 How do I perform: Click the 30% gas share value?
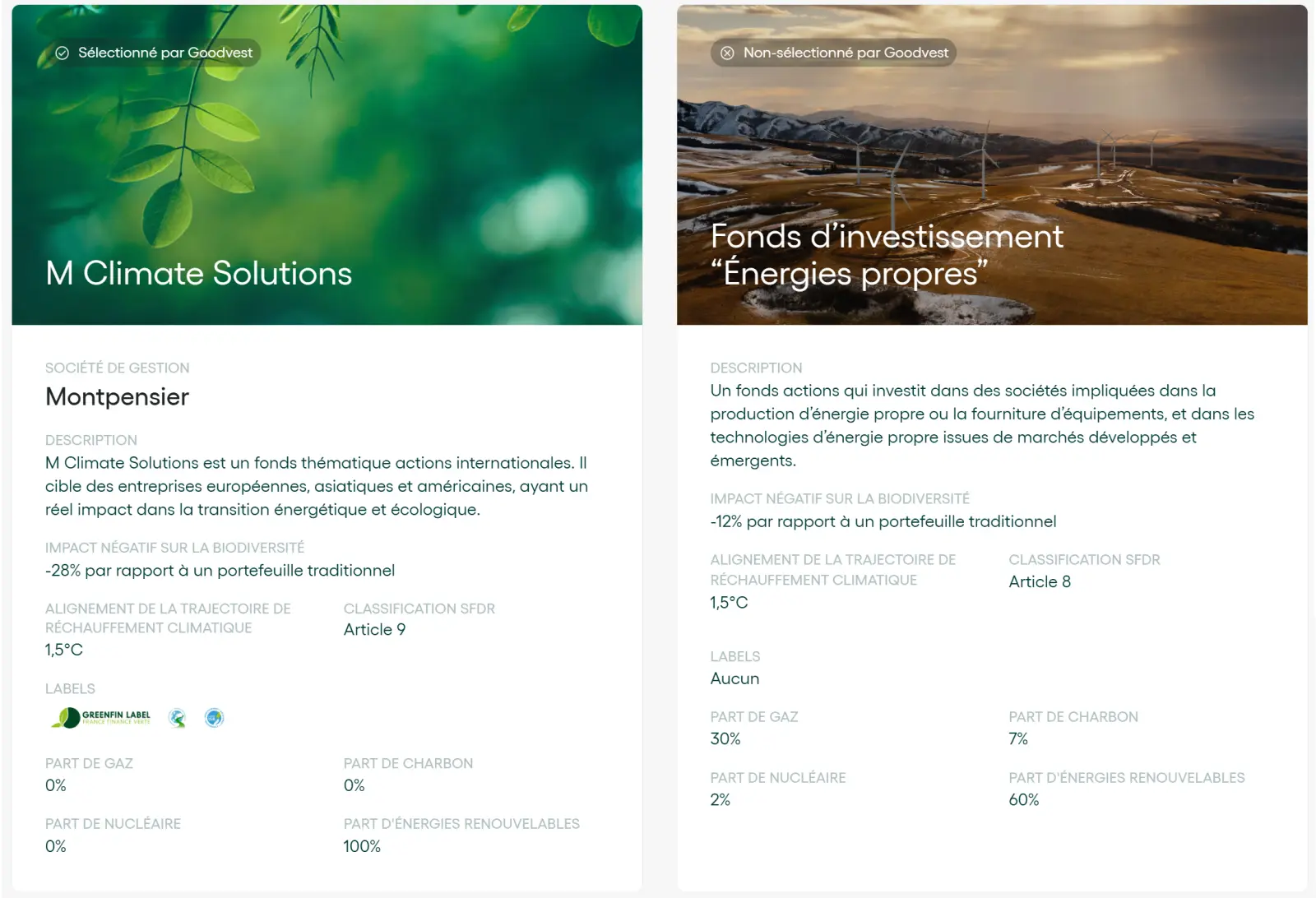click(x=725, y=738)
